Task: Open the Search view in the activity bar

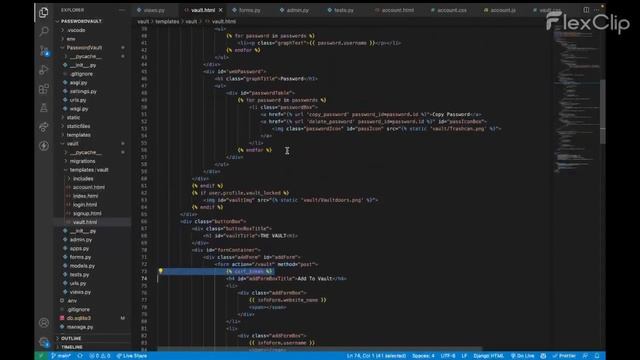Action: [44, 31]
